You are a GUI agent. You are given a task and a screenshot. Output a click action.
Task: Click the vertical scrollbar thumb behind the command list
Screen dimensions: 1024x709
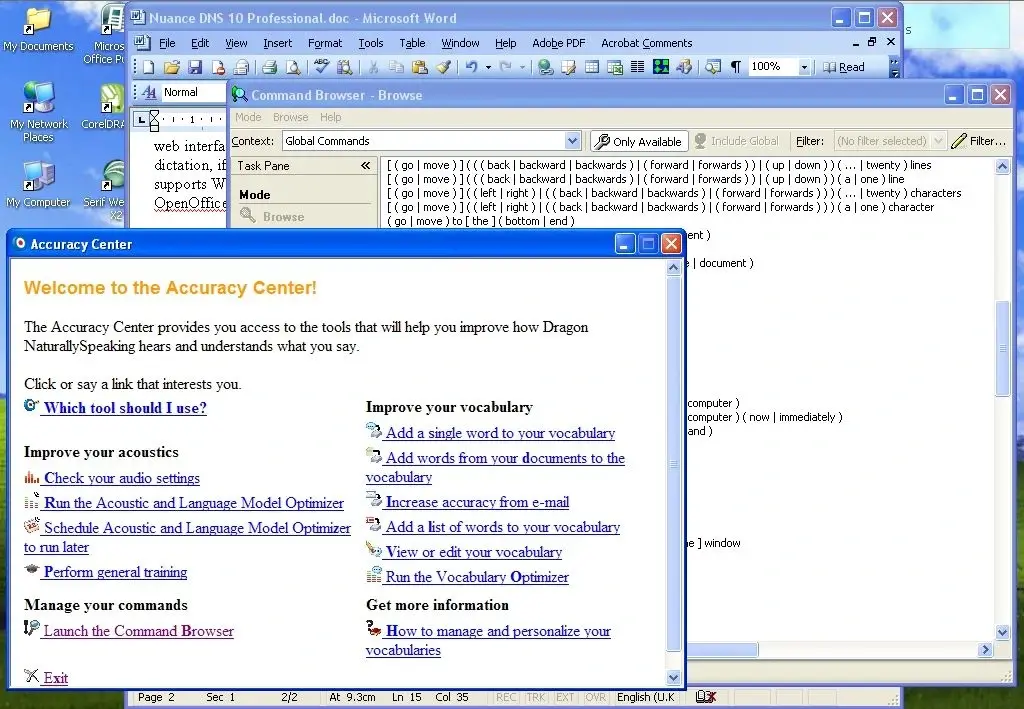pos(1002,348)
